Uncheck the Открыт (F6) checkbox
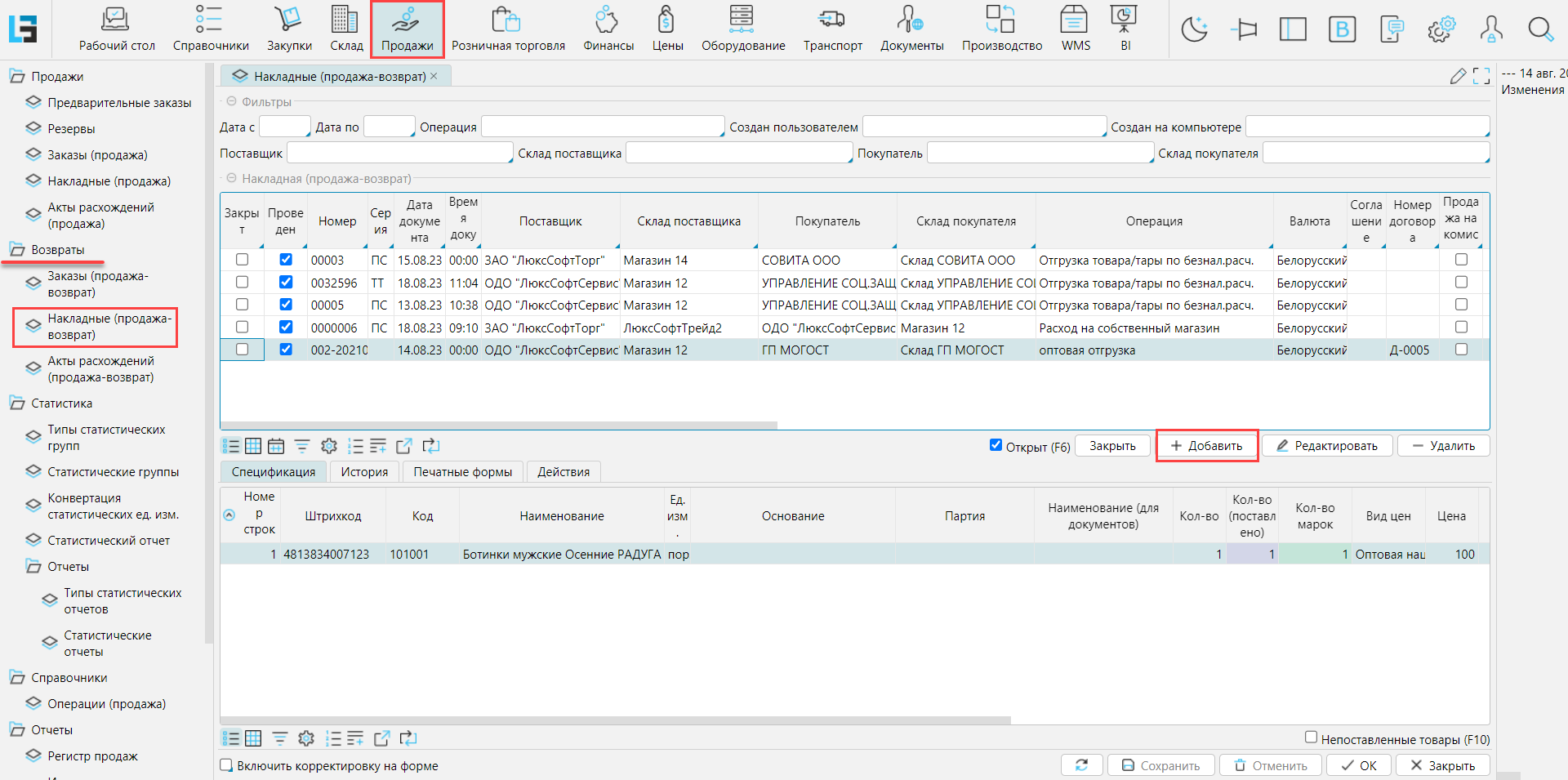Screen dimensions: 1568x780 coord(996,445)
